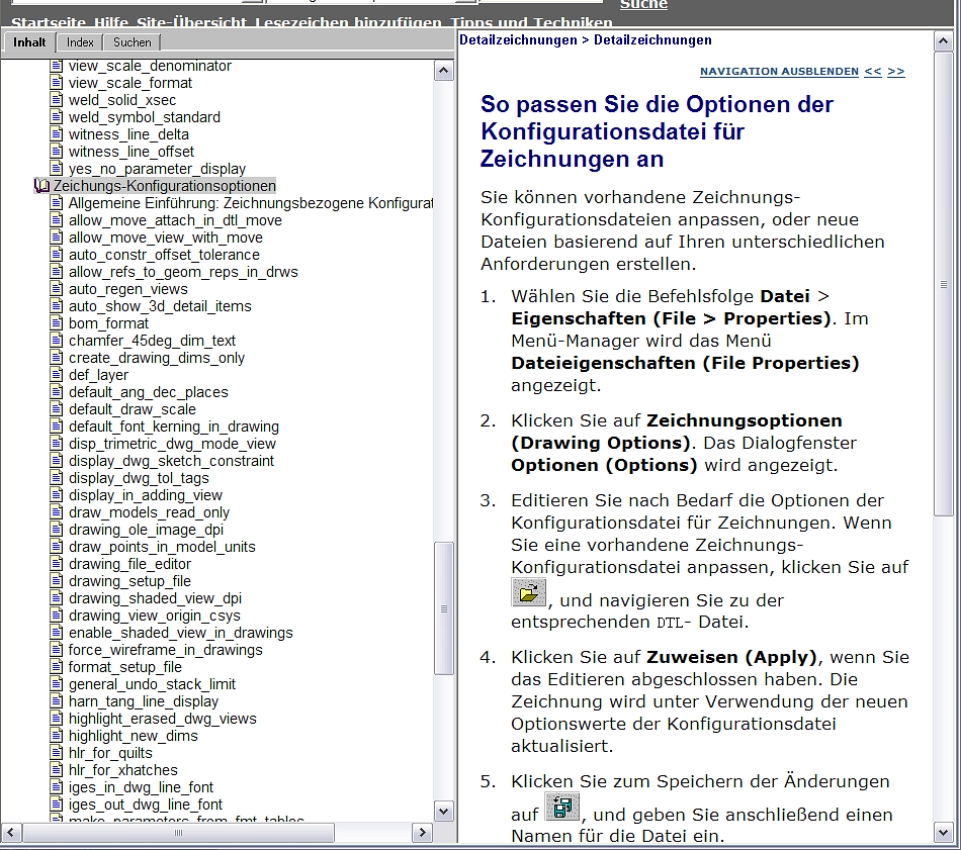Viewport: 961px width, 850px height.
Task: Click page icon beside format_setup_file
Action: 56,667
